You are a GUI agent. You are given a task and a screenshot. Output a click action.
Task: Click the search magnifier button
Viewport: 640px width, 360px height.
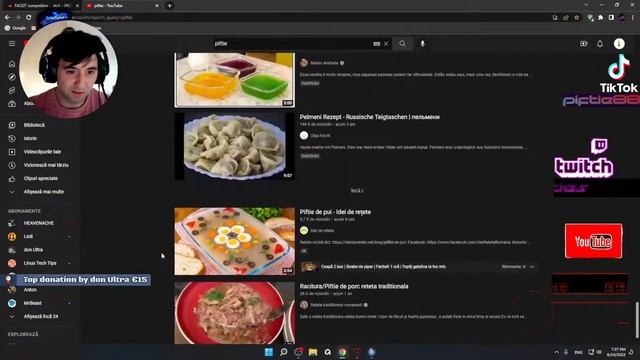click(402, 44)
